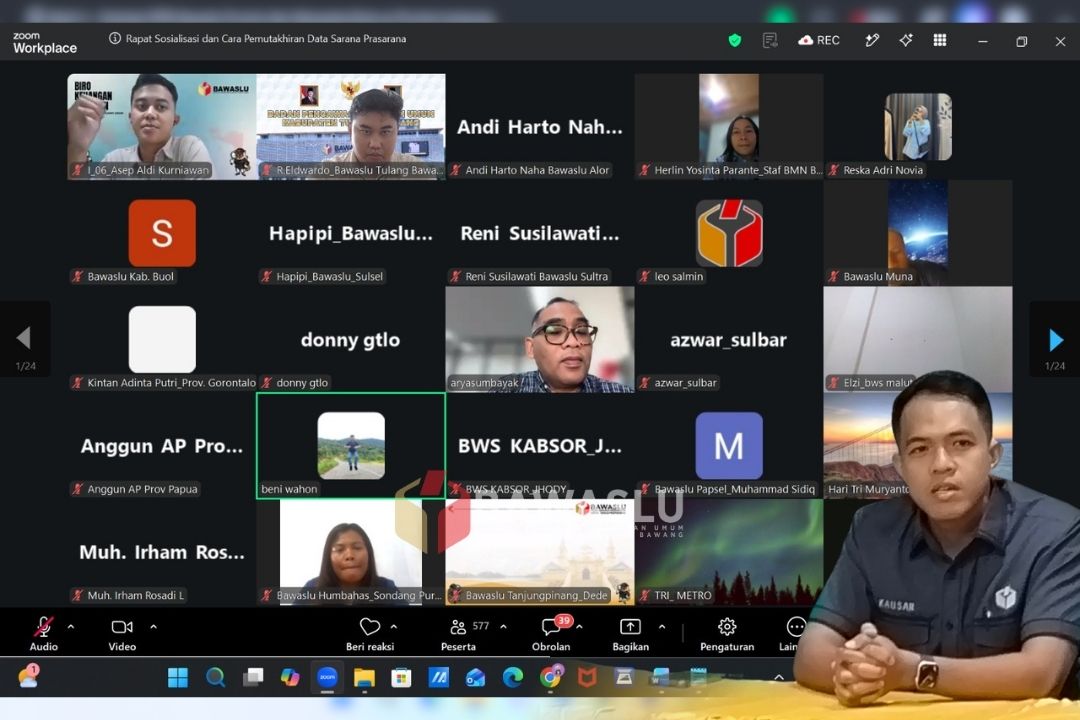Click the azwar_sulbar participant tile
The width and height of the screenshot is (1080, 720).
[x=729, y=340]
